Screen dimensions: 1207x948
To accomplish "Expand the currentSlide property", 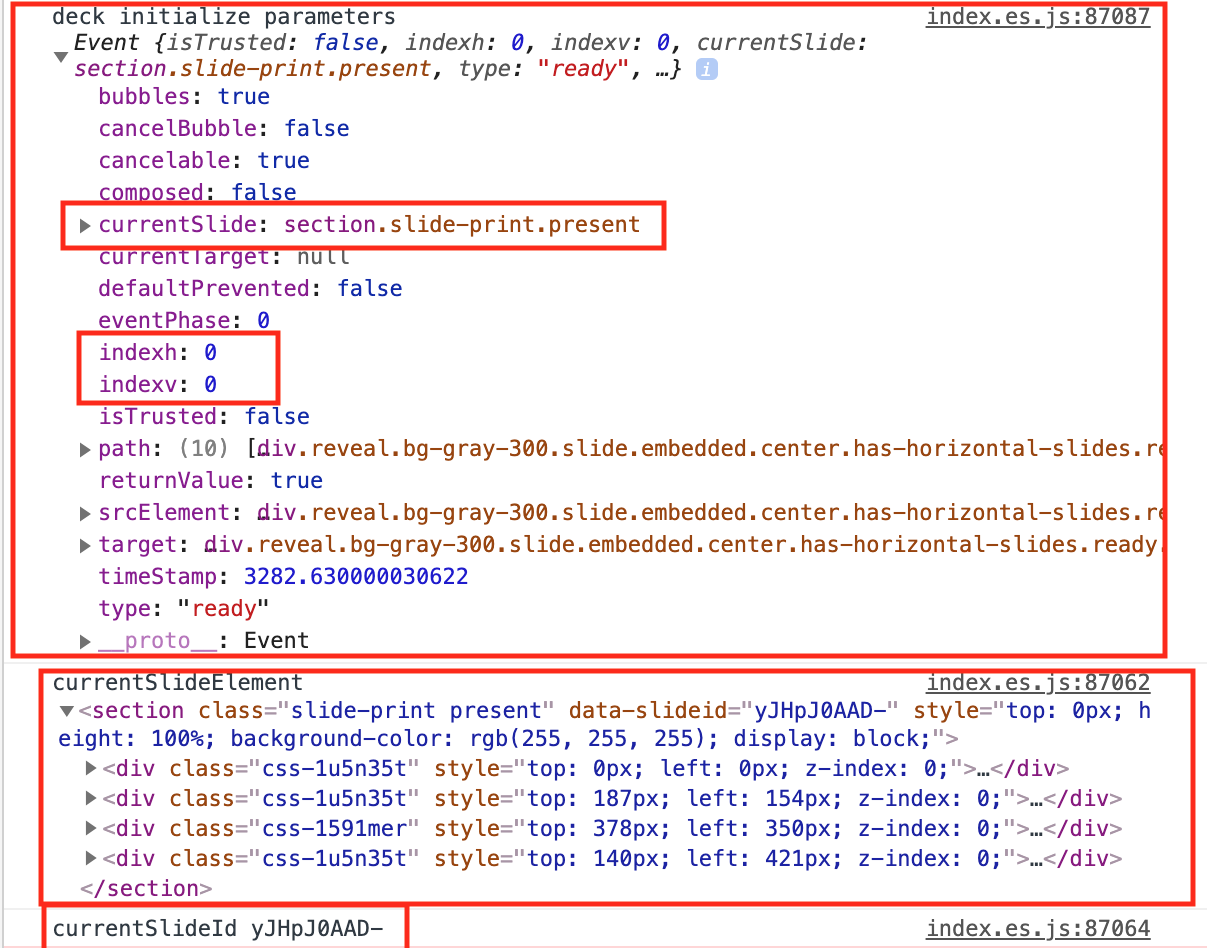I will pyautogui.click(x=84, y=225).
